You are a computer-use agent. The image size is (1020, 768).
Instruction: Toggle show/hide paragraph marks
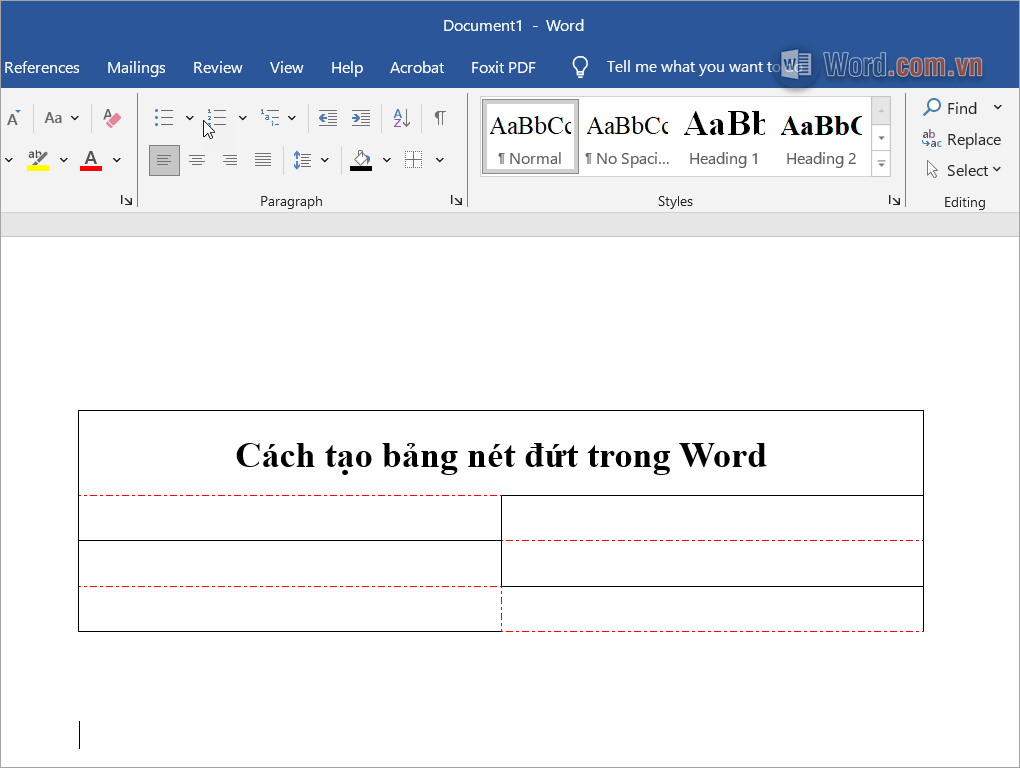440,118
